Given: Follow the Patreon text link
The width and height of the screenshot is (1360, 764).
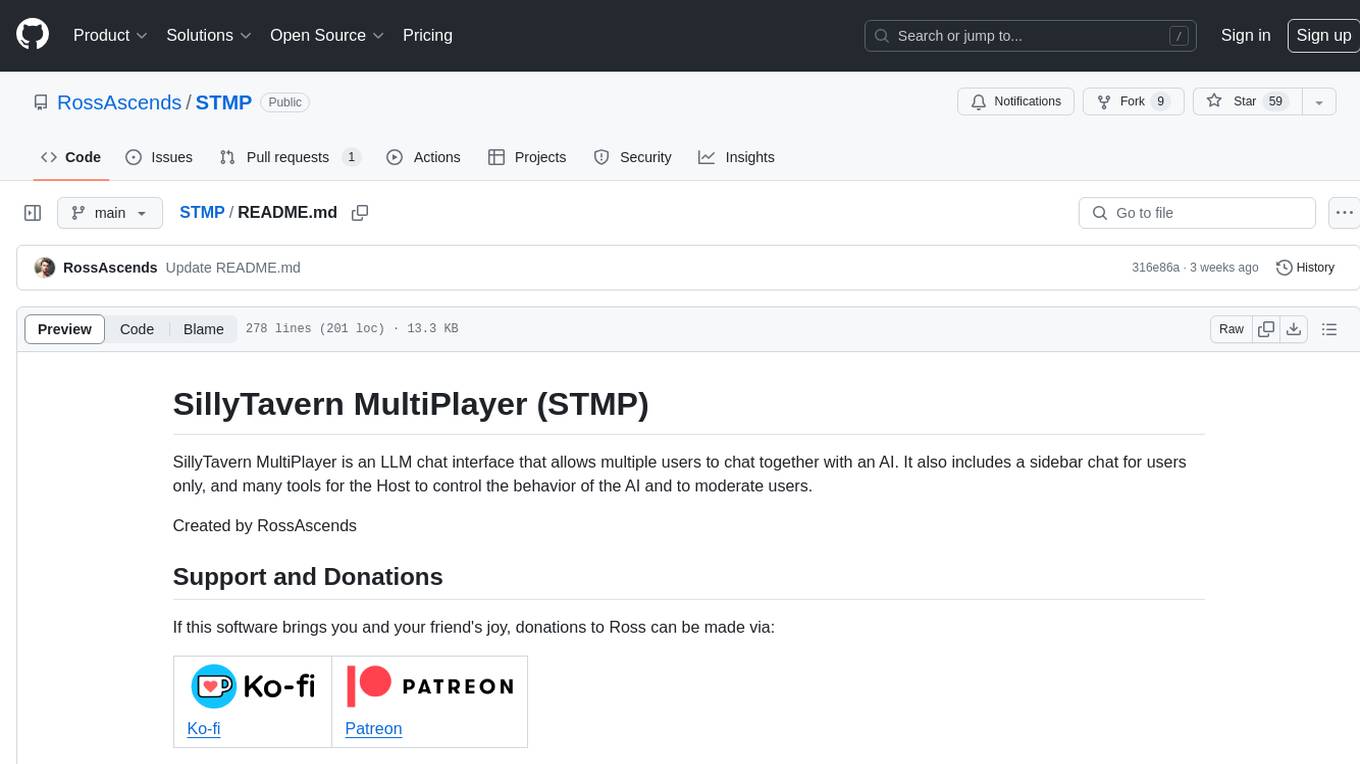Looking at the screenshot, I should [373, 728].
